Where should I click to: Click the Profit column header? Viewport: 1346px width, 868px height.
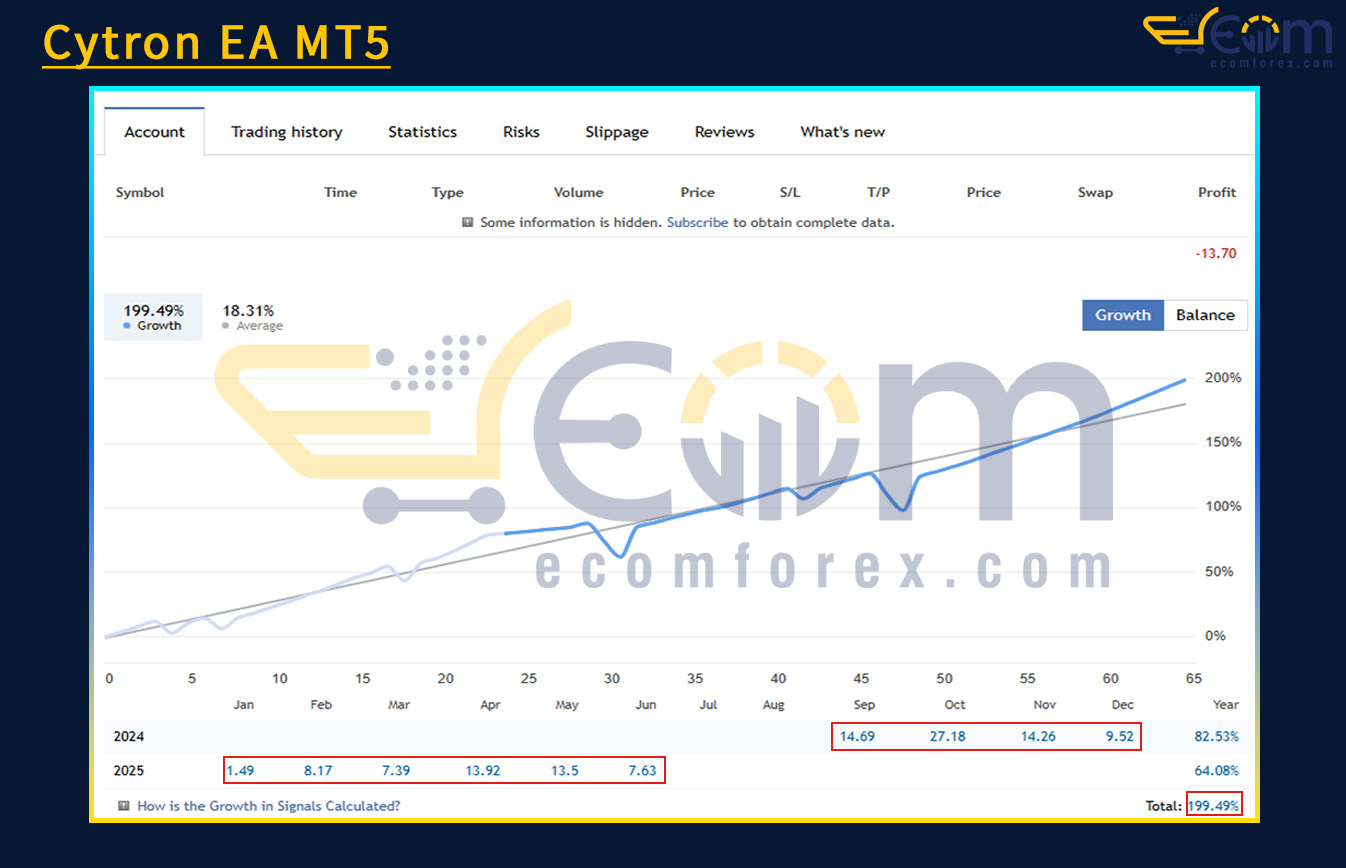tap(1217, 192)
